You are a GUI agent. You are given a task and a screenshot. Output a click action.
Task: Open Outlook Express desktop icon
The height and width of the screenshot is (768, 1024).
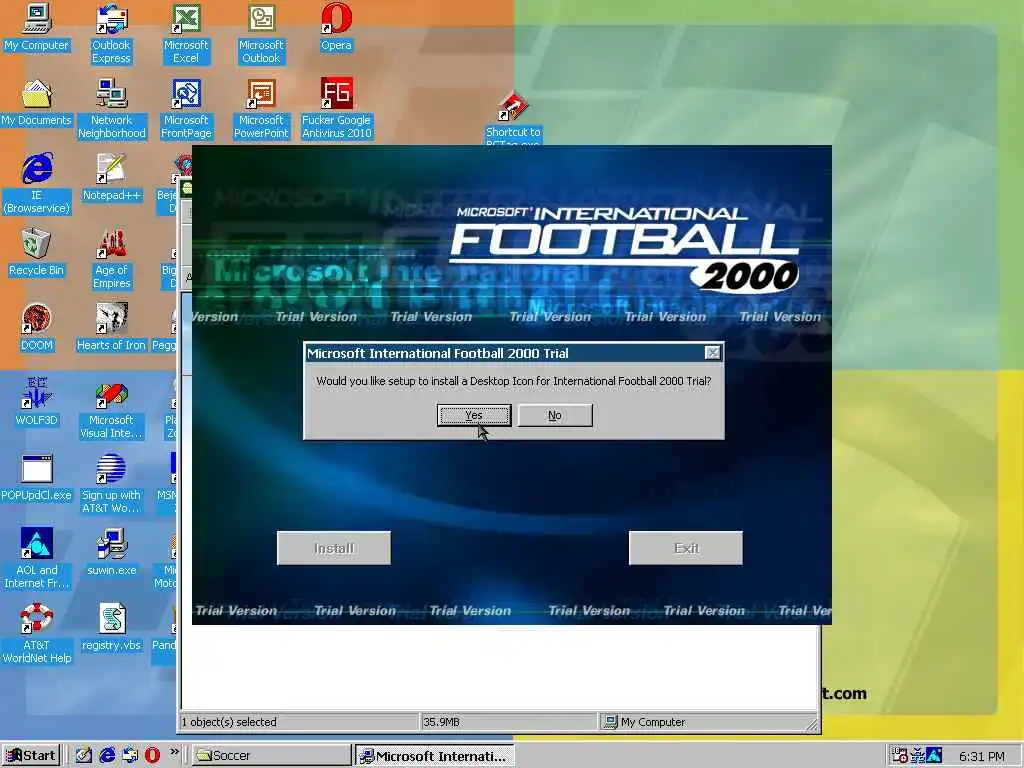click(x=111, y=33)
